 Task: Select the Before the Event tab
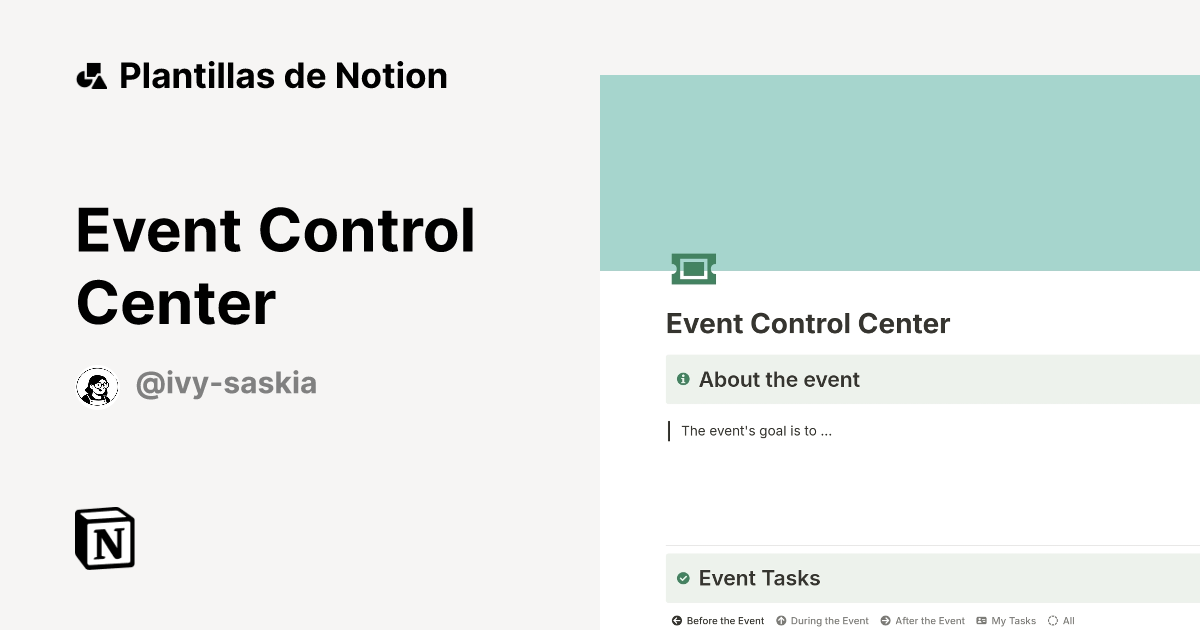[718, 621]
